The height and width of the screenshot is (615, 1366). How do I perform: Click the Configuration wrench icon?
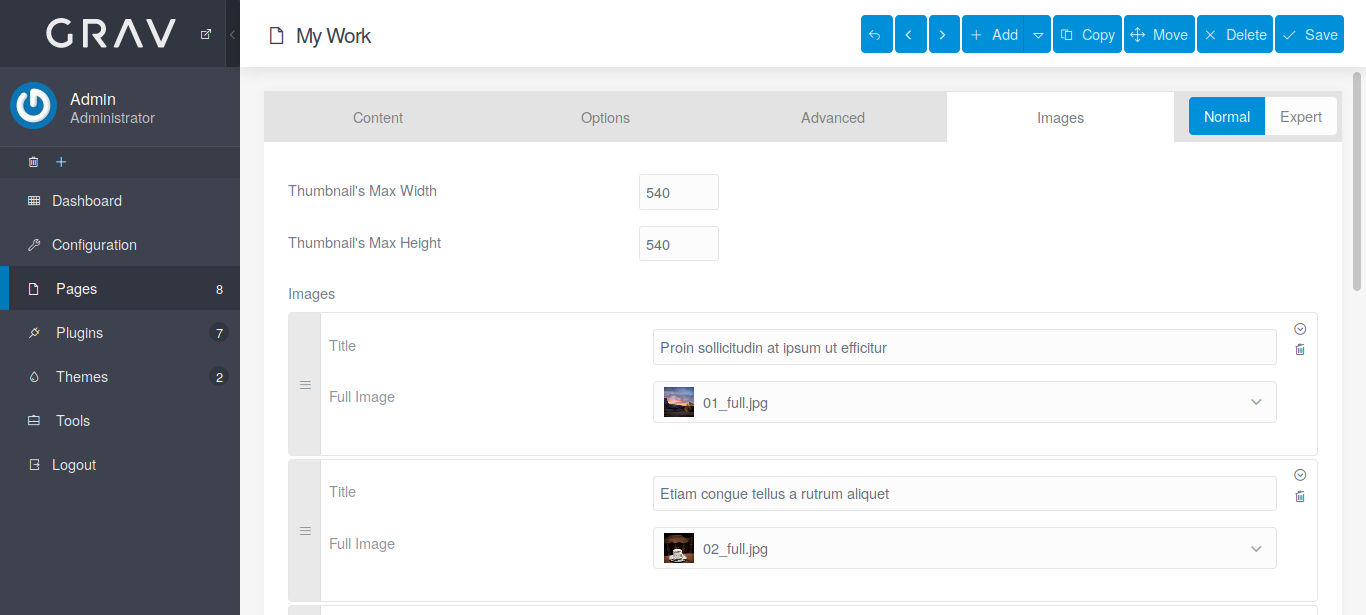[34, 245]
